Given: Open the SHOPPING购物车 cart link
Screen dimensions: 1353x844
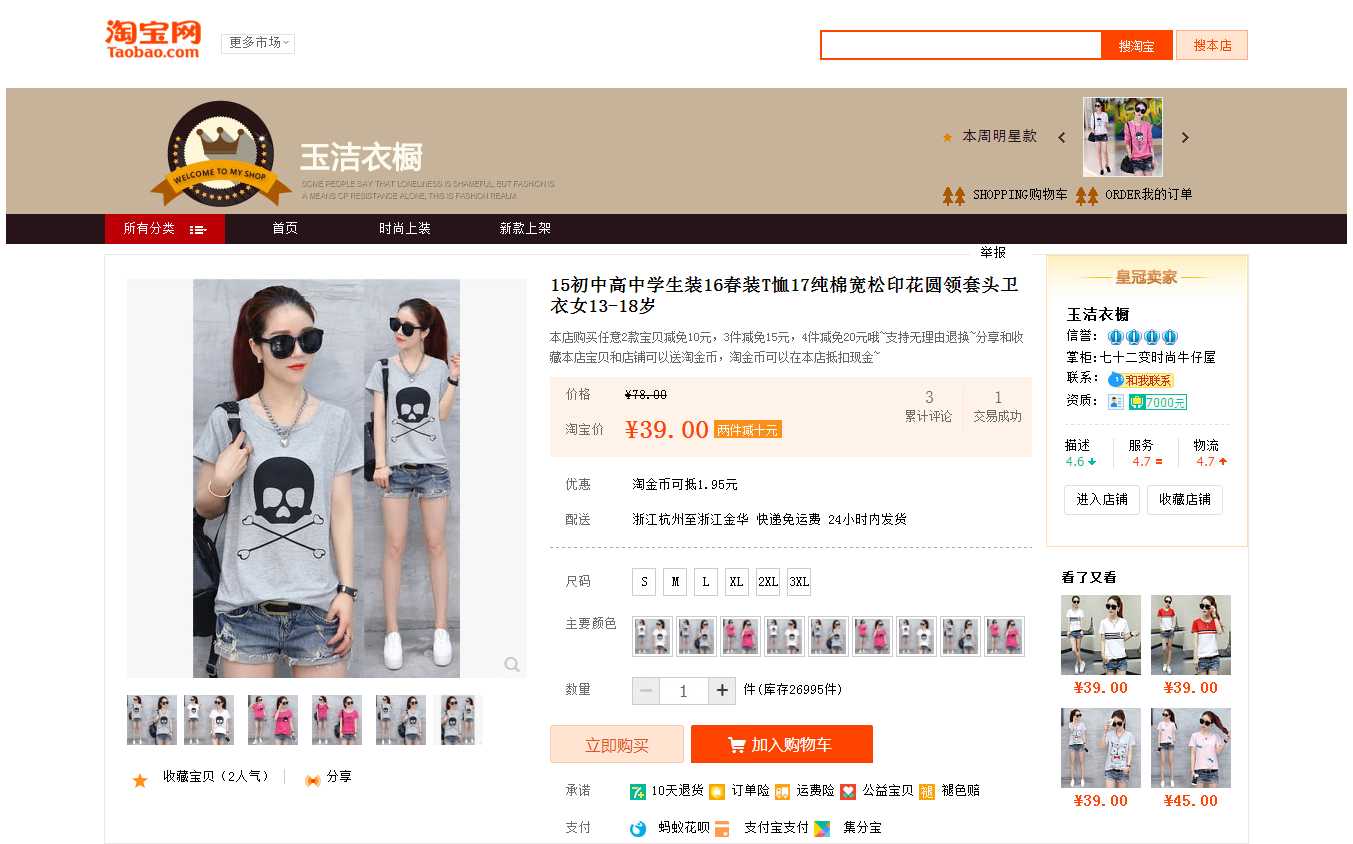Looking at the screenshot, I should tap(1019, 195).
